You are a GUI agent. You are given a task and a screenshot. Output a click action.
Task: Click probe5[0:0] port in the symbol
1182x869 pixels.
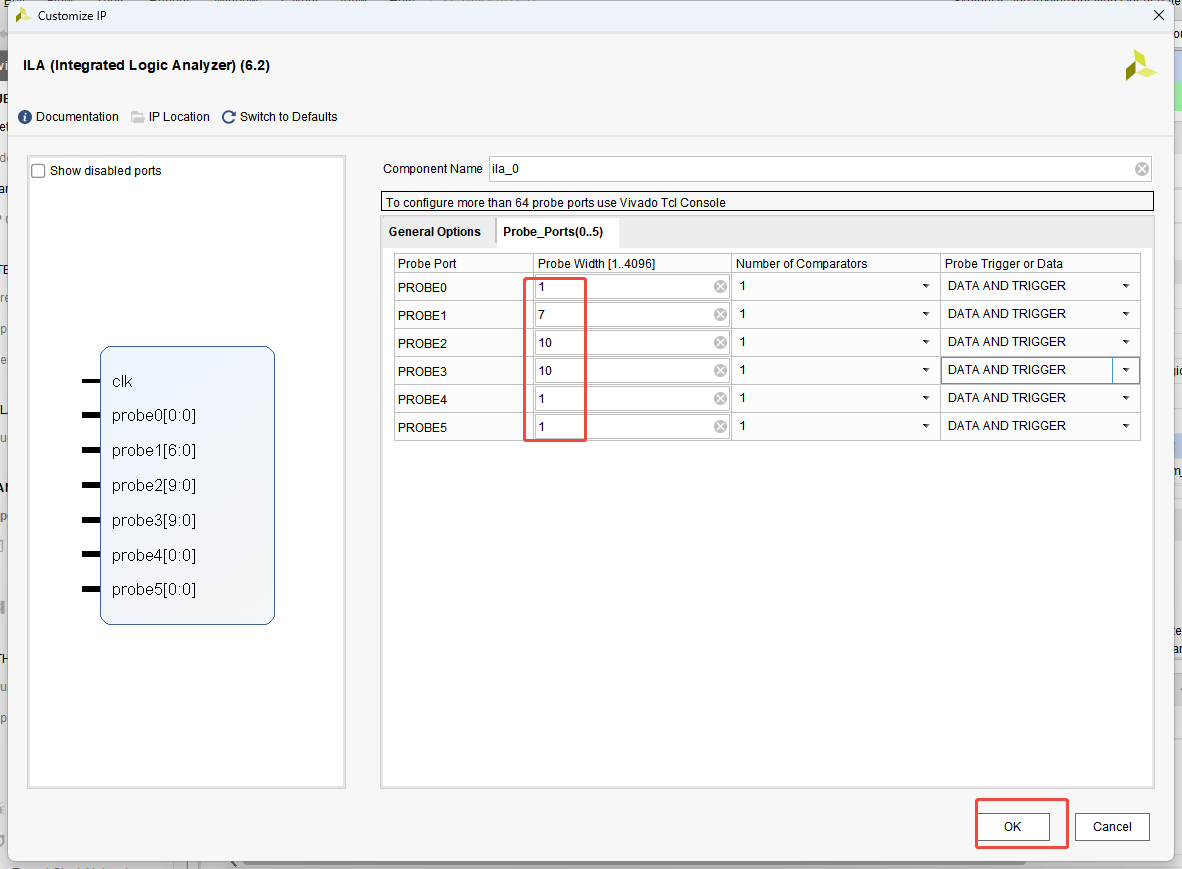[154, 589]
